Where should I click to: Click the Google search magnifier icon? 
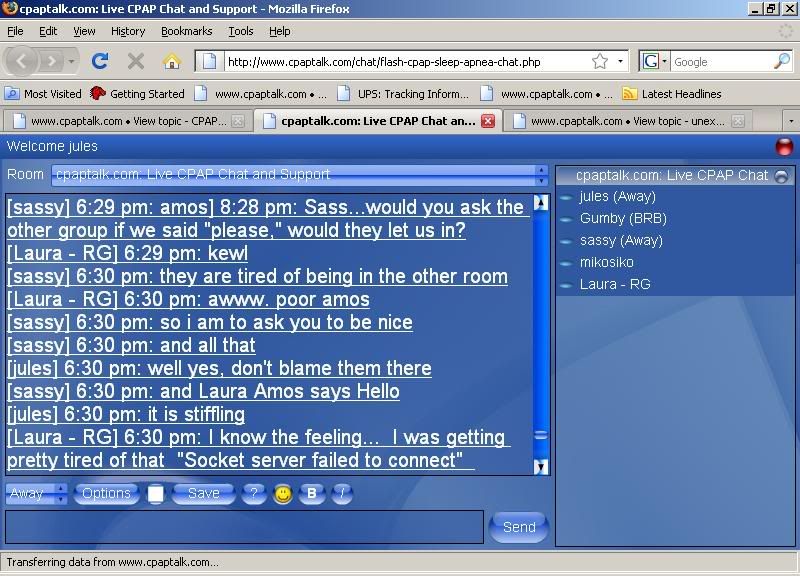pos(782,61)
